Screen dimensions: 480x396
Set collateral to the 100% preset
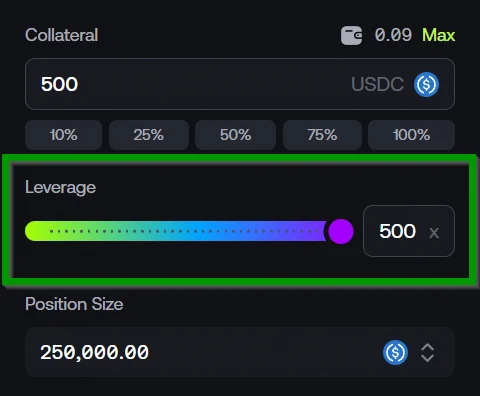click(411, 135)
